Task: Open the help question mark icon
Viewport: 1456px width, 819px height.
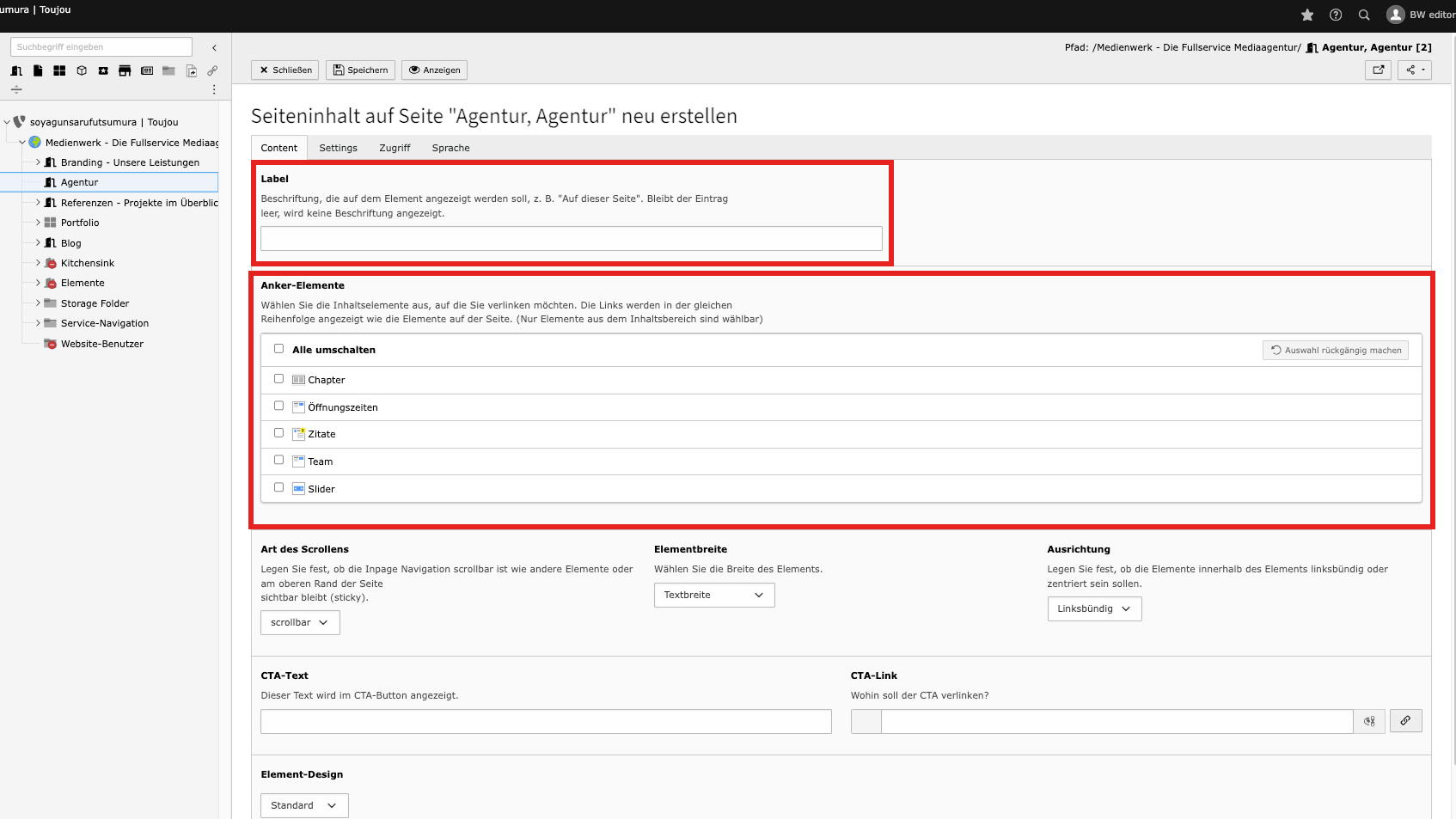Action: (1336, 15)
